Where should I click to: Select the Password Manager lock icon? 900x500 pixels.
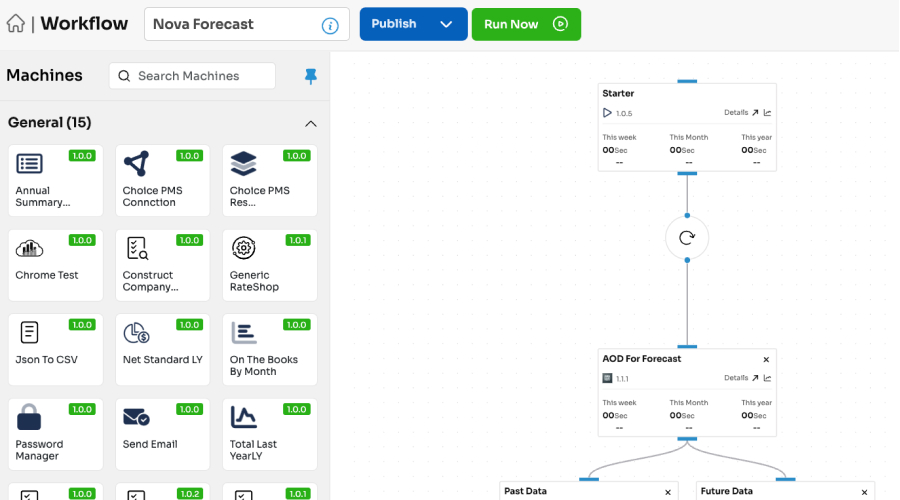click(29, 417)
